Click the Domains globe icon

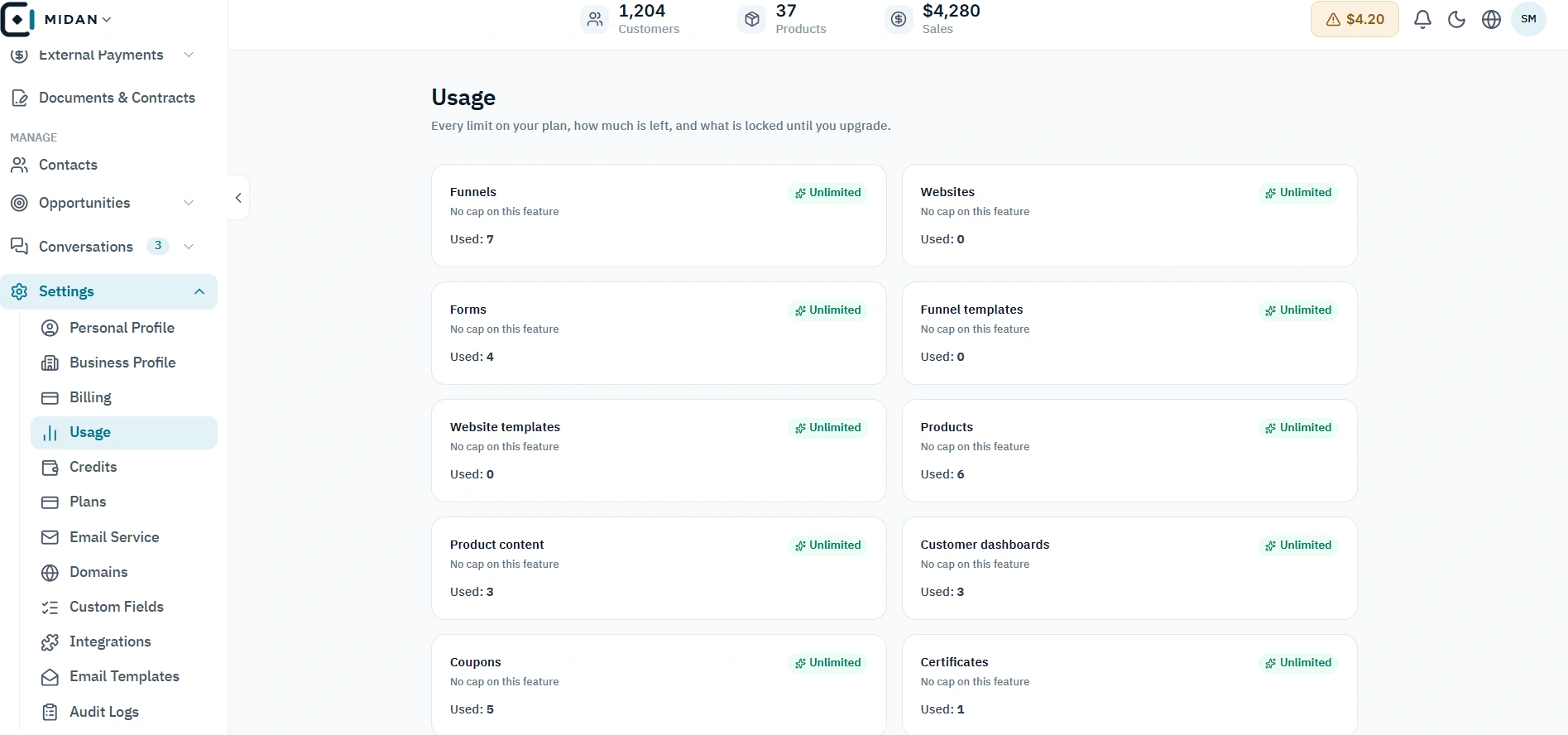[x=50, y=572]
